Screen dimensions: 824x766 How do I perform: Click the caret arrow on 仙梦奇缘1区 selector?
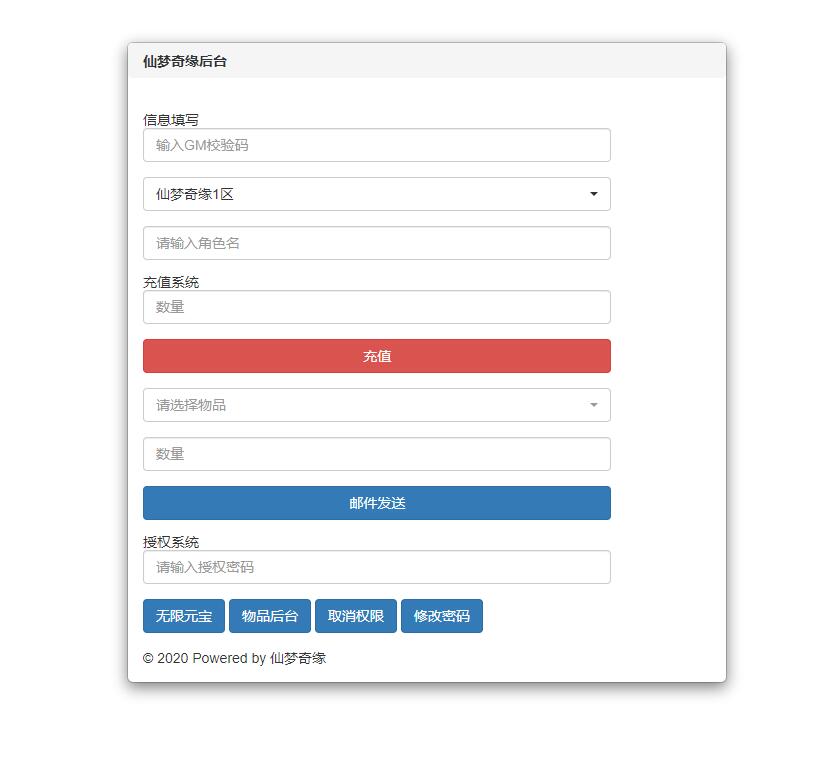coord(593,194)
